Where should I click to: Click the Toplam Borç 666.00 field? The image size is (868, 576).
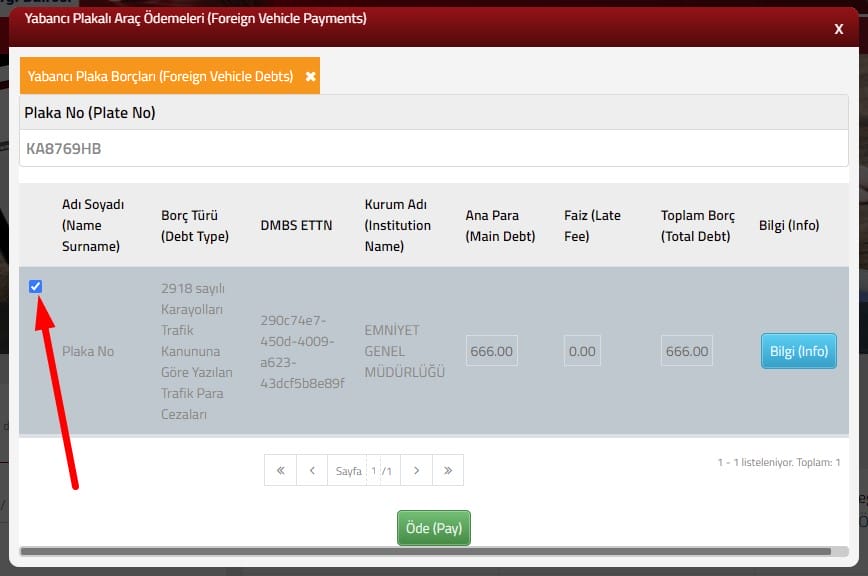click(687, 351)
